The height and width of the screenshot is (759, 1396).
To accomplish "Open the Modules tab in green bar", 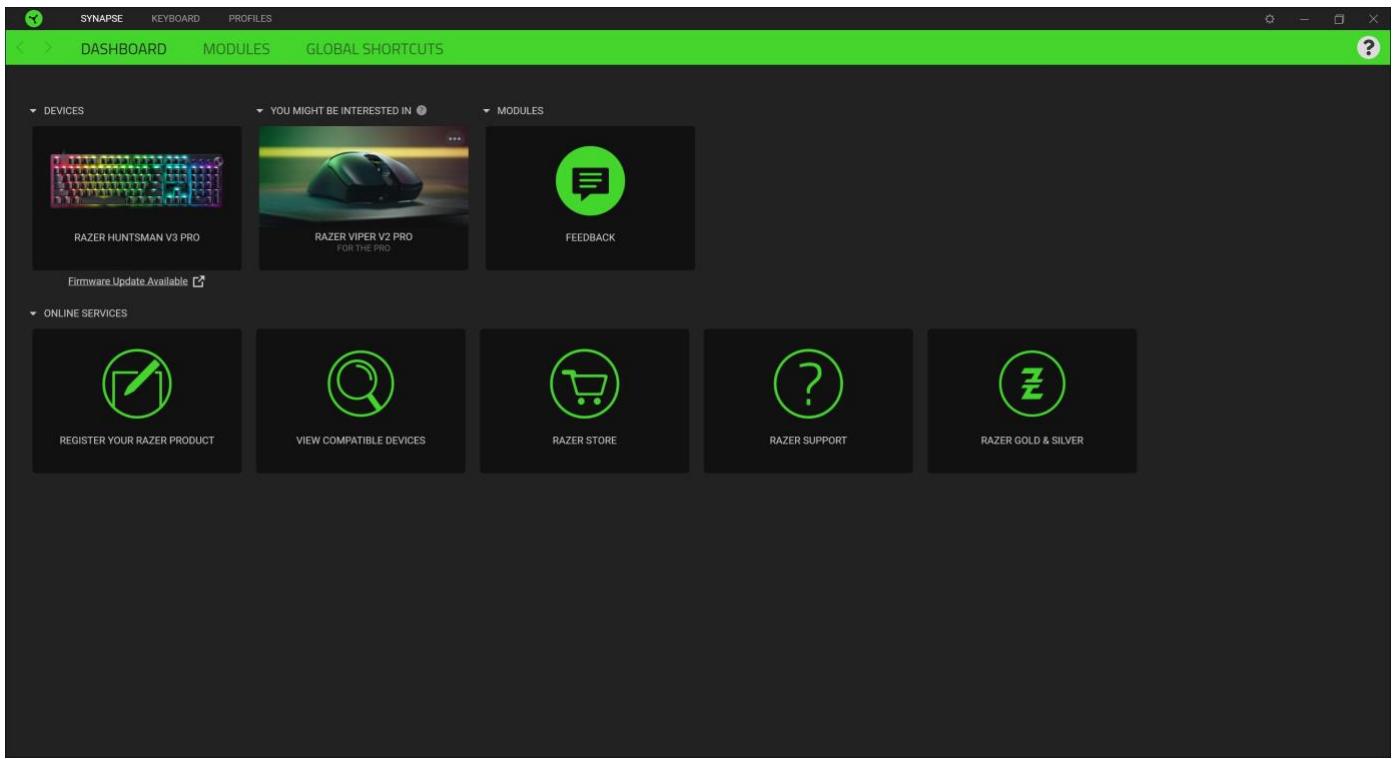I will coord(236,49).
